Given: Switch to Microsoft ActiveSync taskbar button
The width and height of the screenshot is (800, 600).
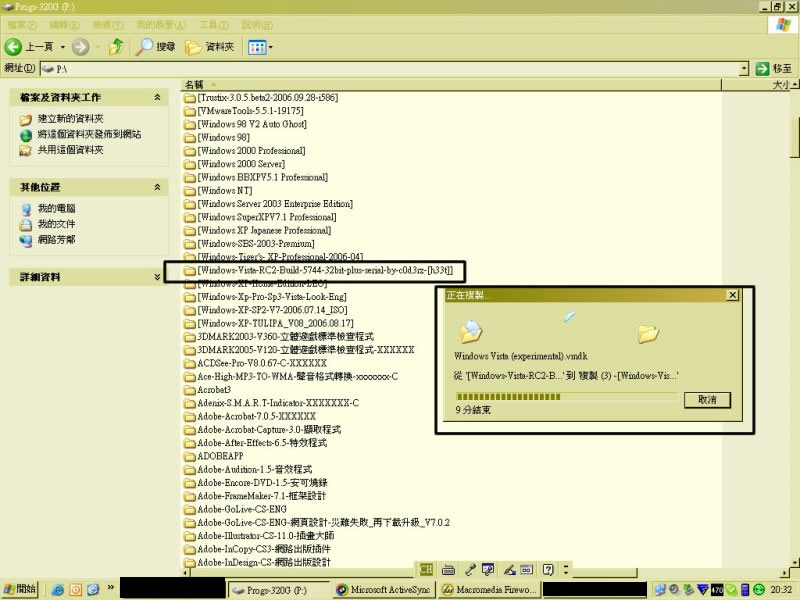Looking at the screenshot, I should click(x=384, y=590).
